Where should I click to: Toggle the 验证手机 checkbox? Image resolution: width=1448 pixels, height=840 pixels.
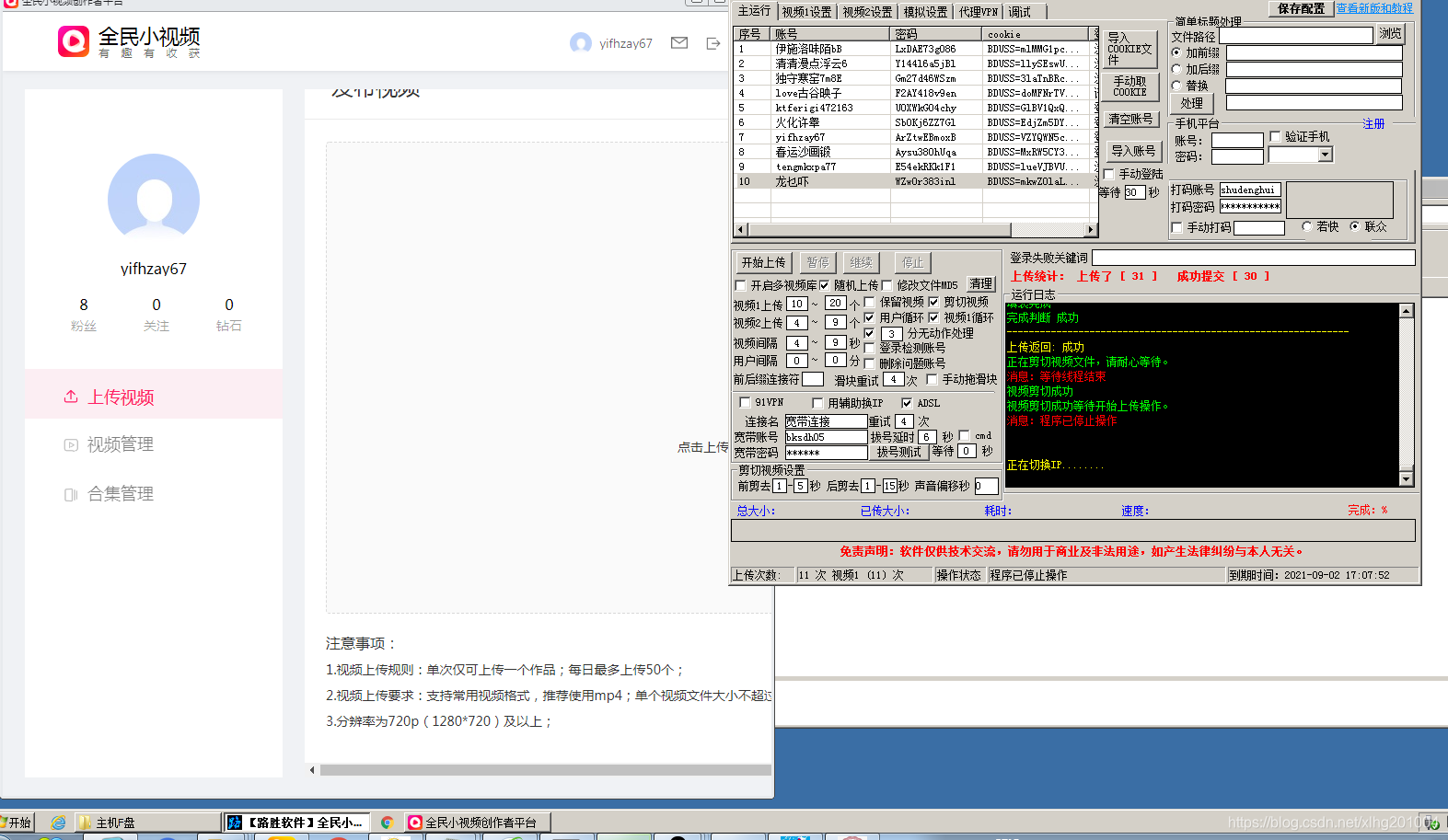(x=1275, y=136)
